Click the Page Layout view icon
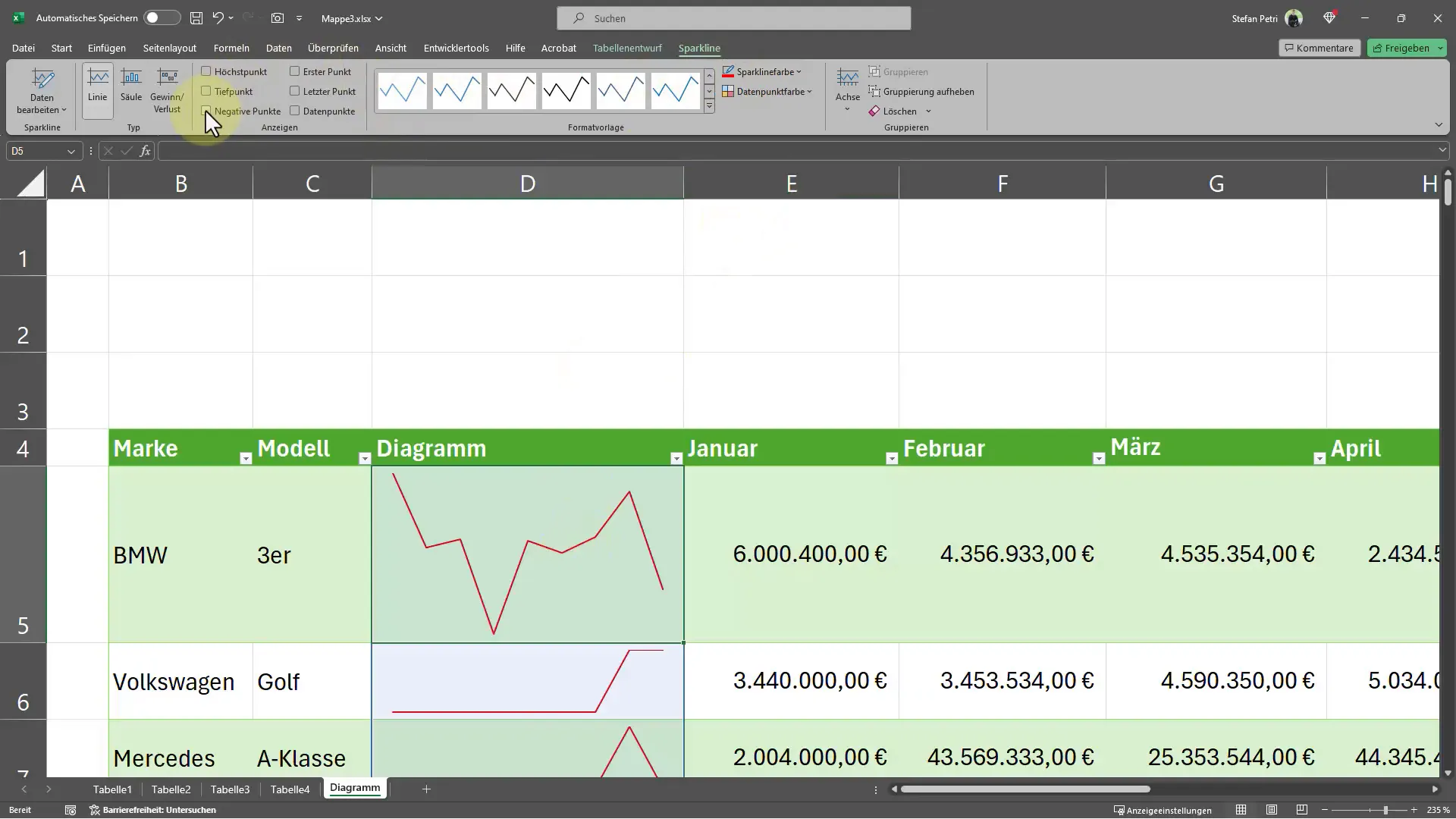1456x819 pixels. point(1272,810)
